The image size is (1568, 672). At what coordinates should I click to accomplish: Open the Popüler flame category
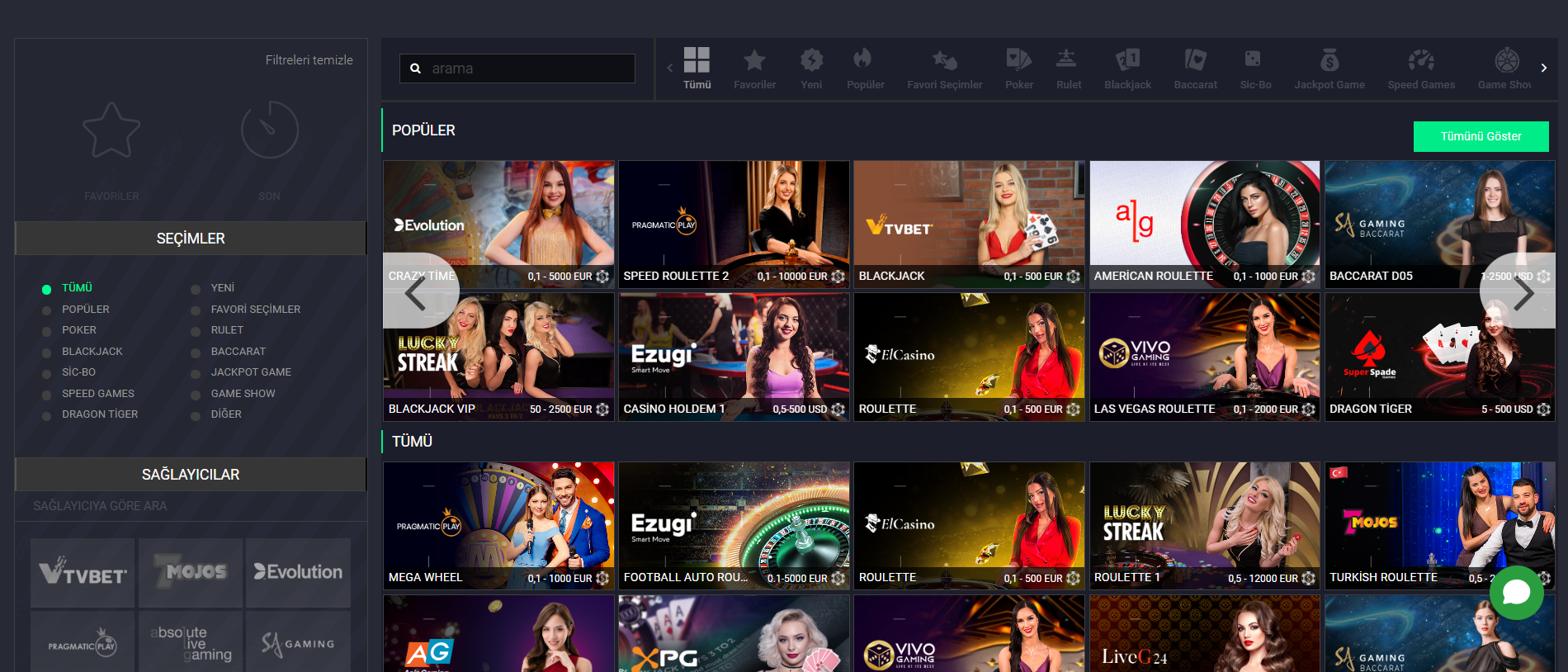(865, 69)
